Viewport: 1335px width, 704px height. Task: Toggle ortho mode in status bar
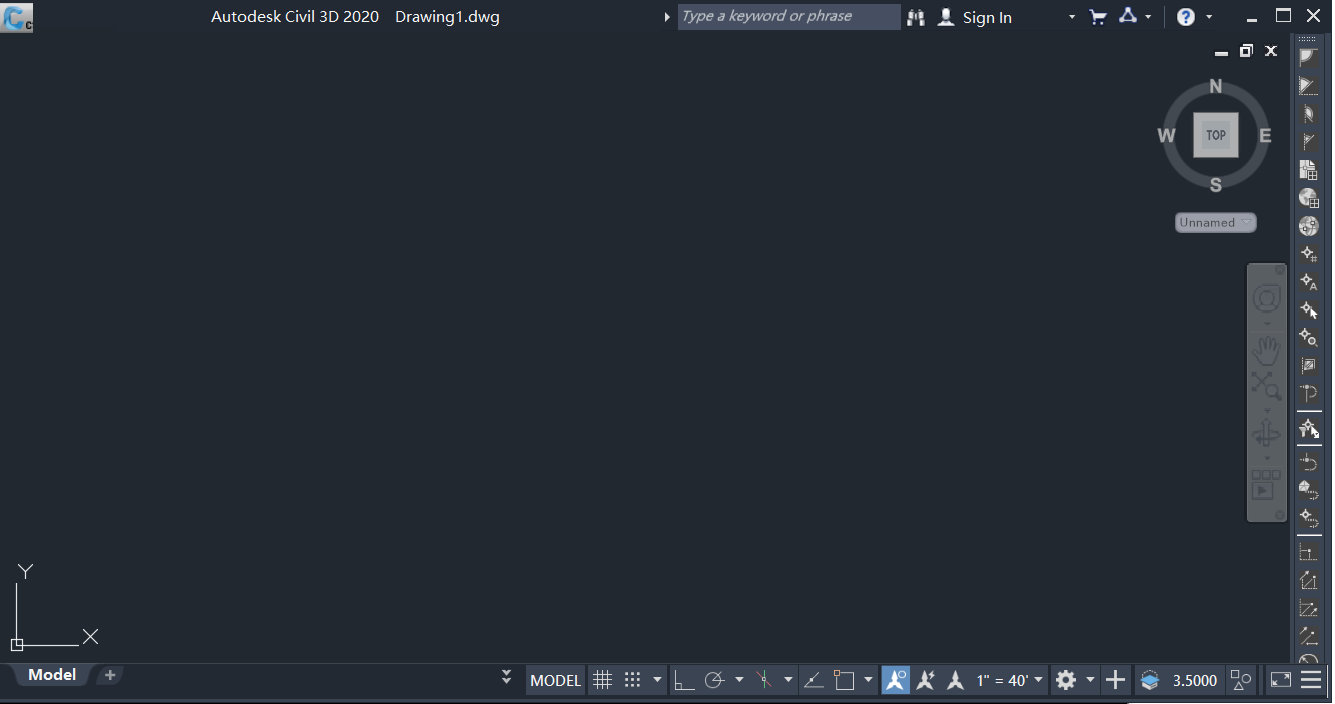(x=684, y=680)
